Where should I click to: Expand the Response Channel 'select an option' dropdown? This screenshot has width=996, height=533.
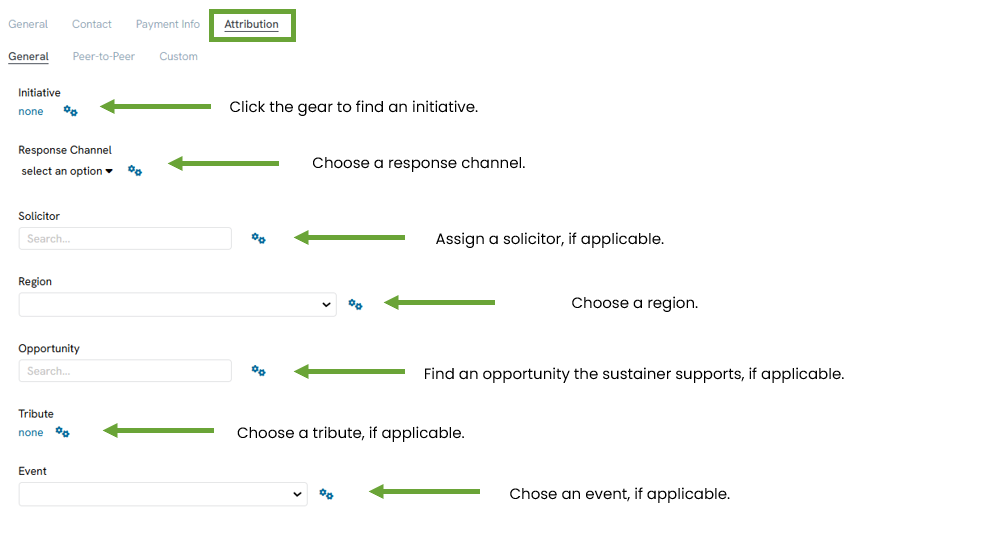[67, 171]
